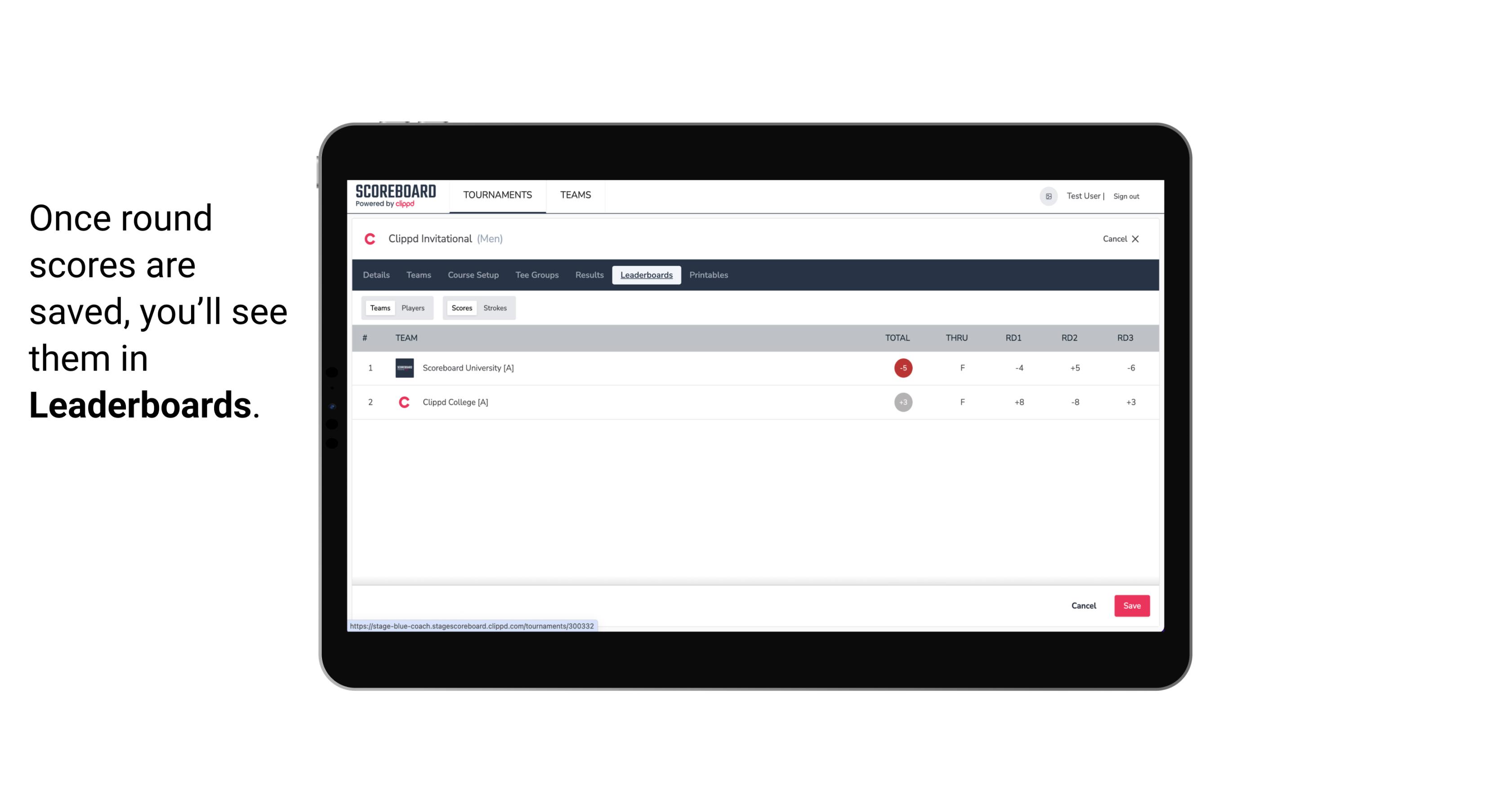The width and height of the screenshot is (1509, 812).
Task: Select the Teams tab in leaderboard
Action: [379, 308]
